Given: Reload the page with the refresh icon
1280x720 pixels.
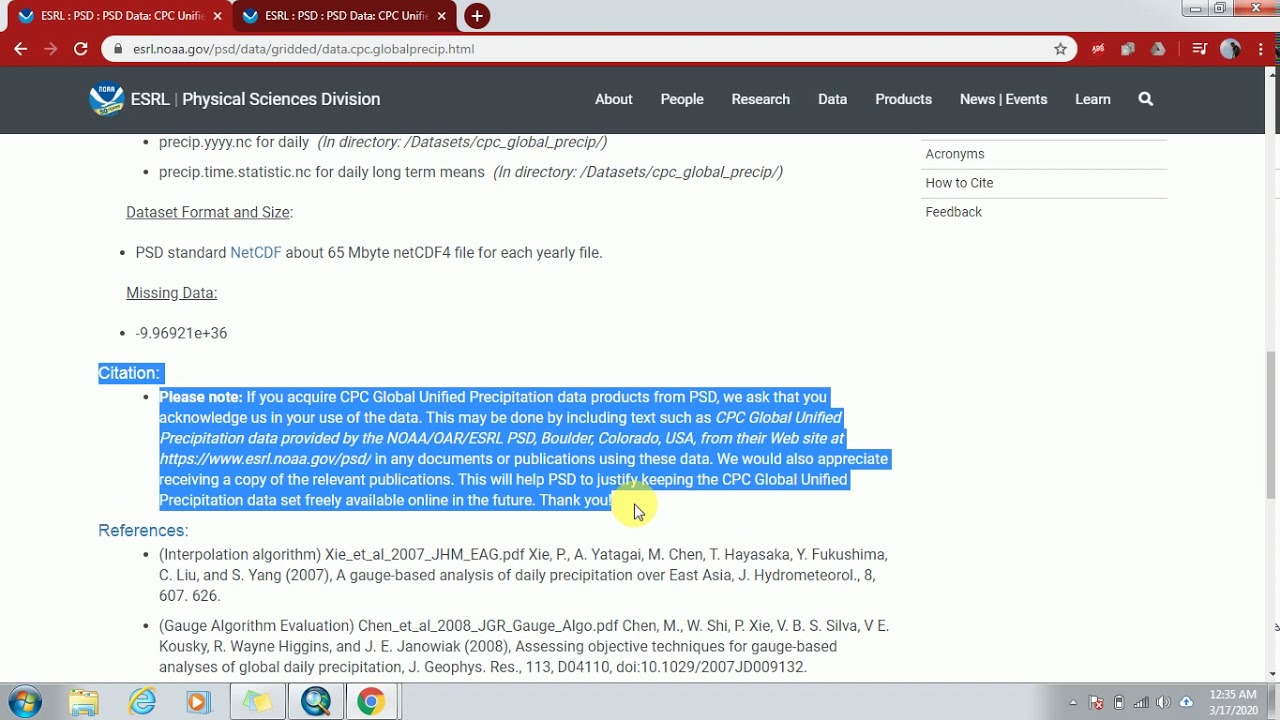Looking at the screenshot, I should point(81,49).
